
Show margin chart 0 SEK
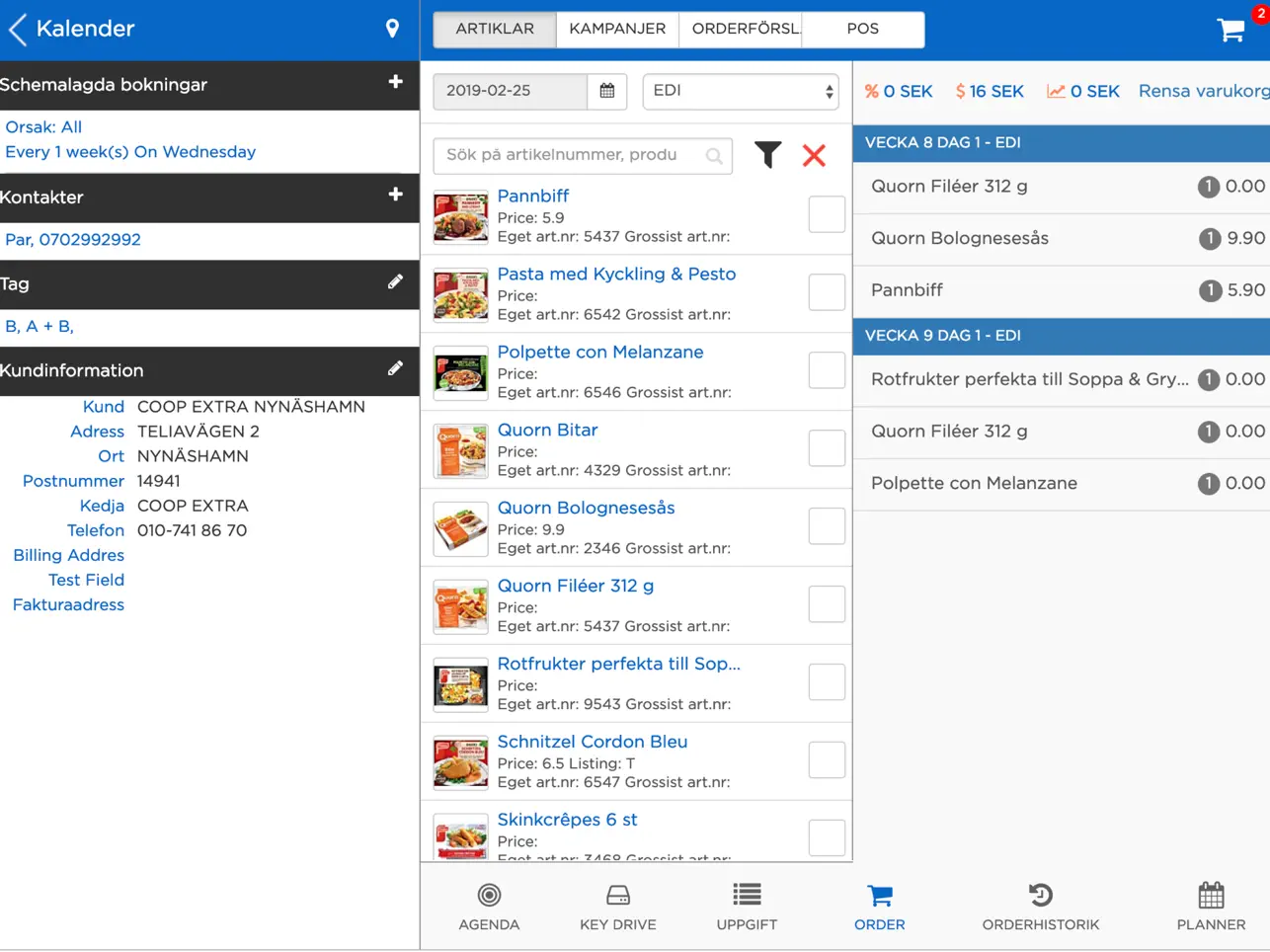[1083, 91]
